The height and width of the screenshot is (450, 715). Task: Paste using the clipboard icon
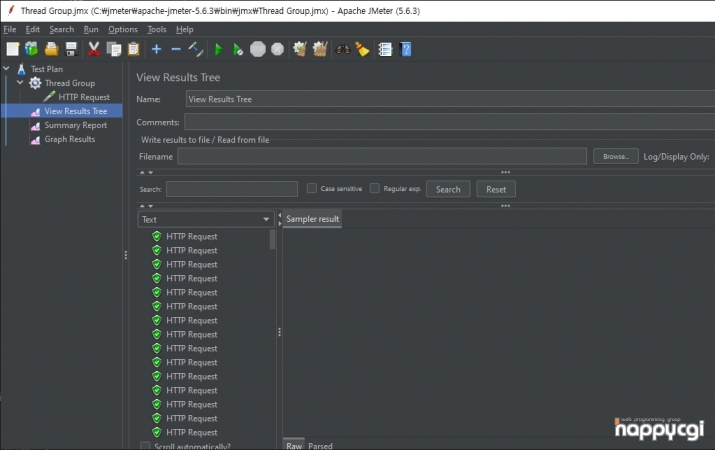[133, 49]
